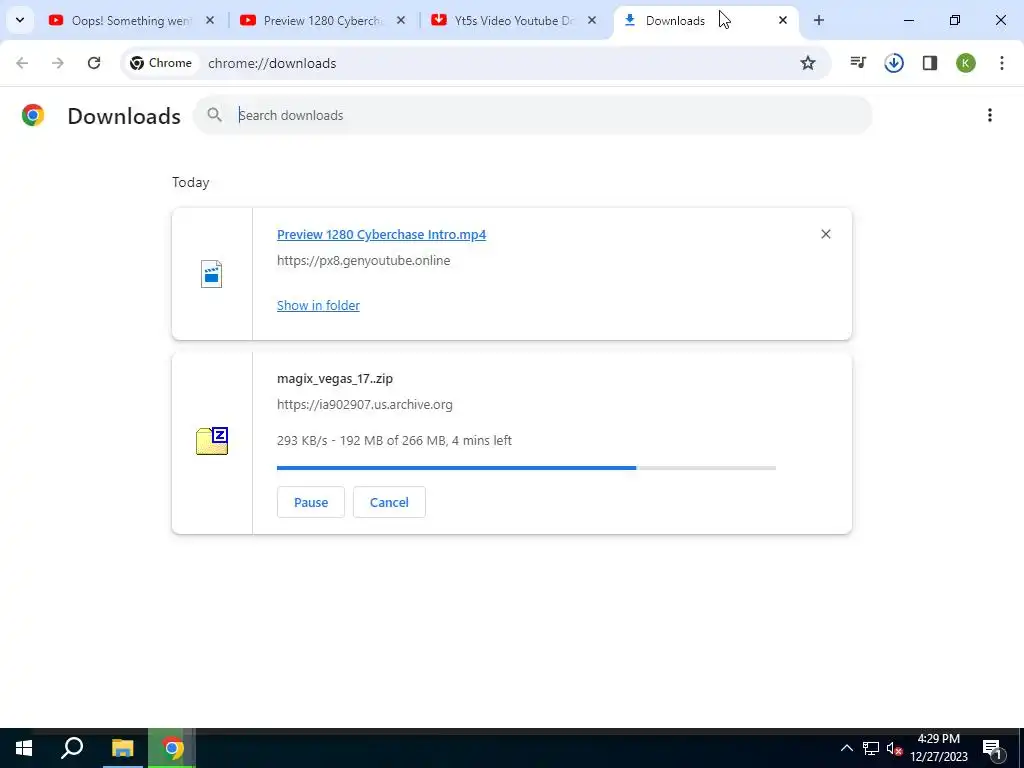Bookmark this page with star icon
This screenshot has width=1024, height=768.
tap(808, 63)
